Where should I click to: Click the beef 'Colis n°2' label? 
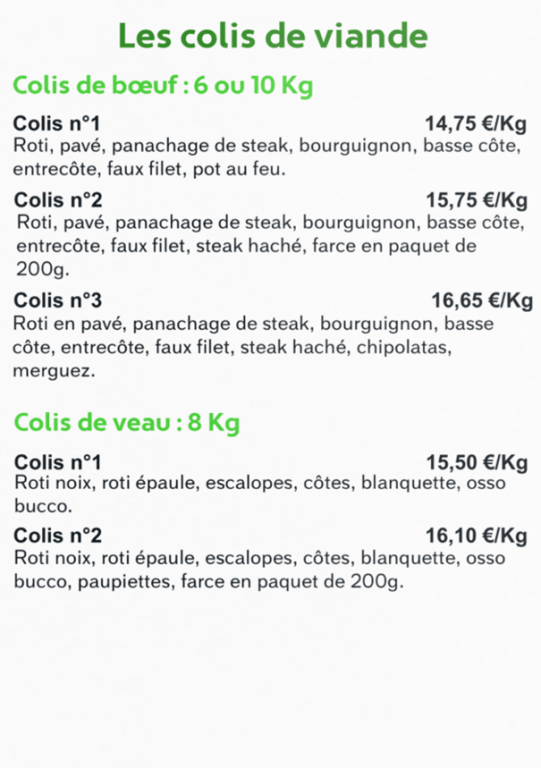click(58, 200)
